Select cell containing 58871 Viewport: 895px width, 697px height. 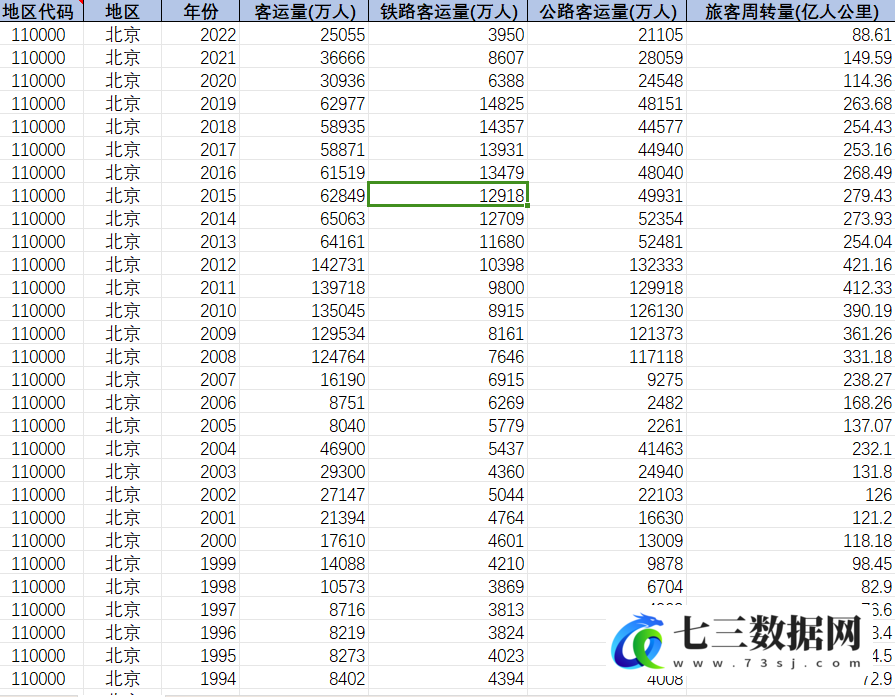click(x=304, y=149)
